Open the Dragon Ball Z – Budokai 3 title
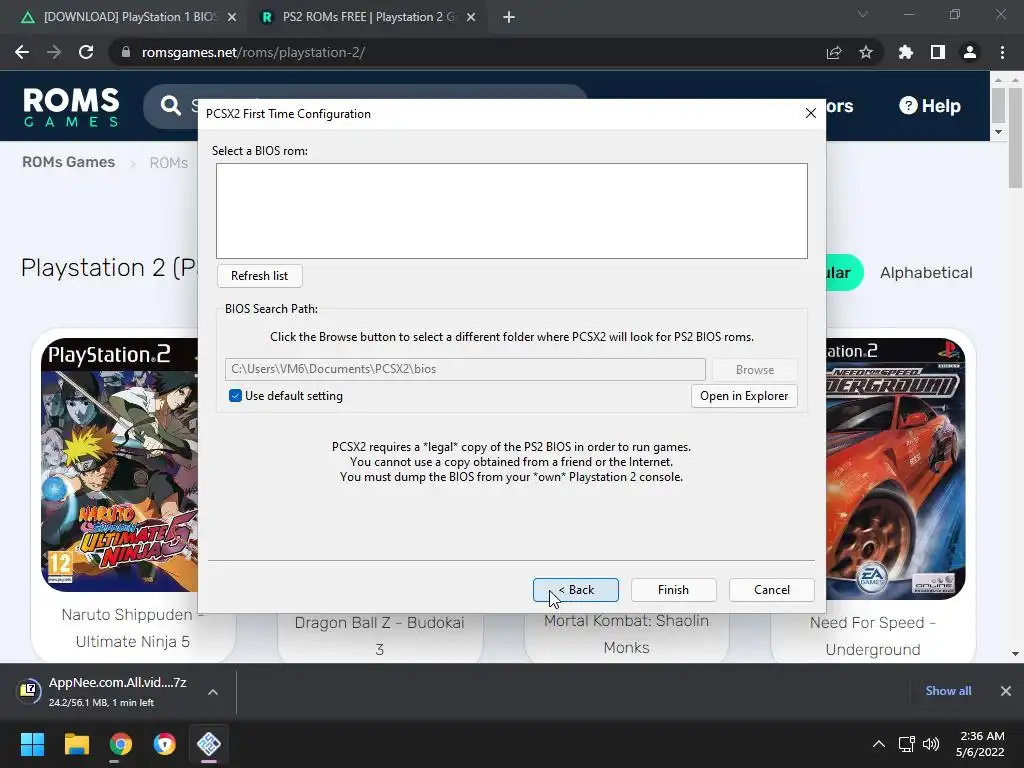 coord(379,635)
